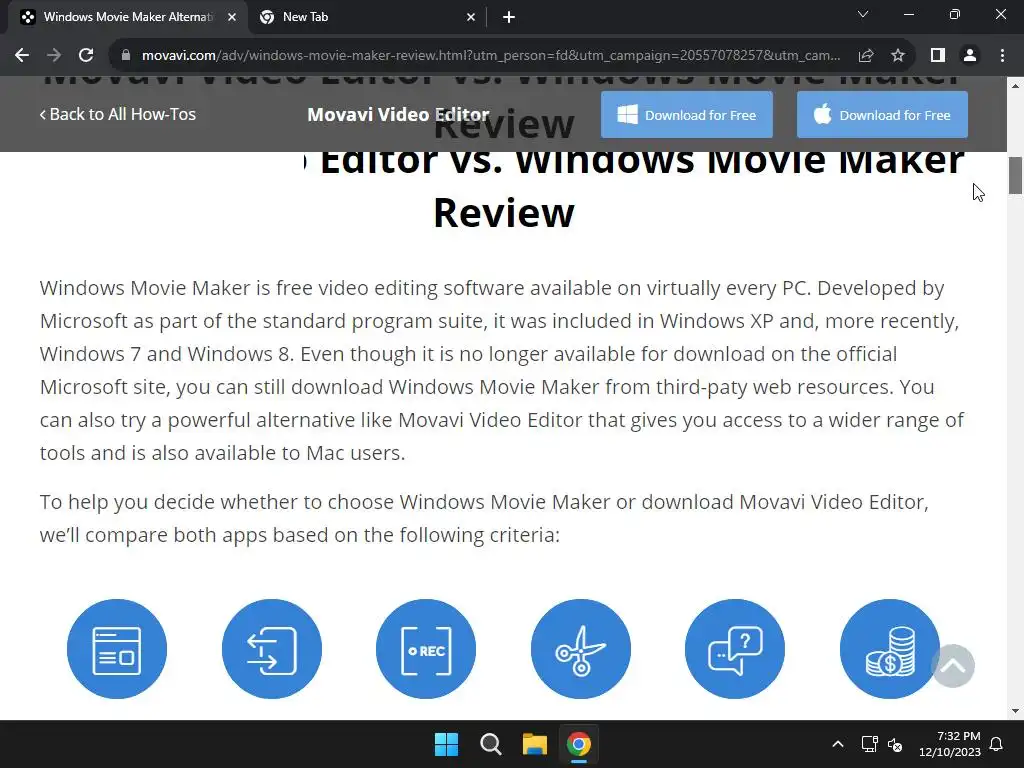Open a new tab with plus button
This screenshot has width=1024, height=768.
(x=509, y=18)
